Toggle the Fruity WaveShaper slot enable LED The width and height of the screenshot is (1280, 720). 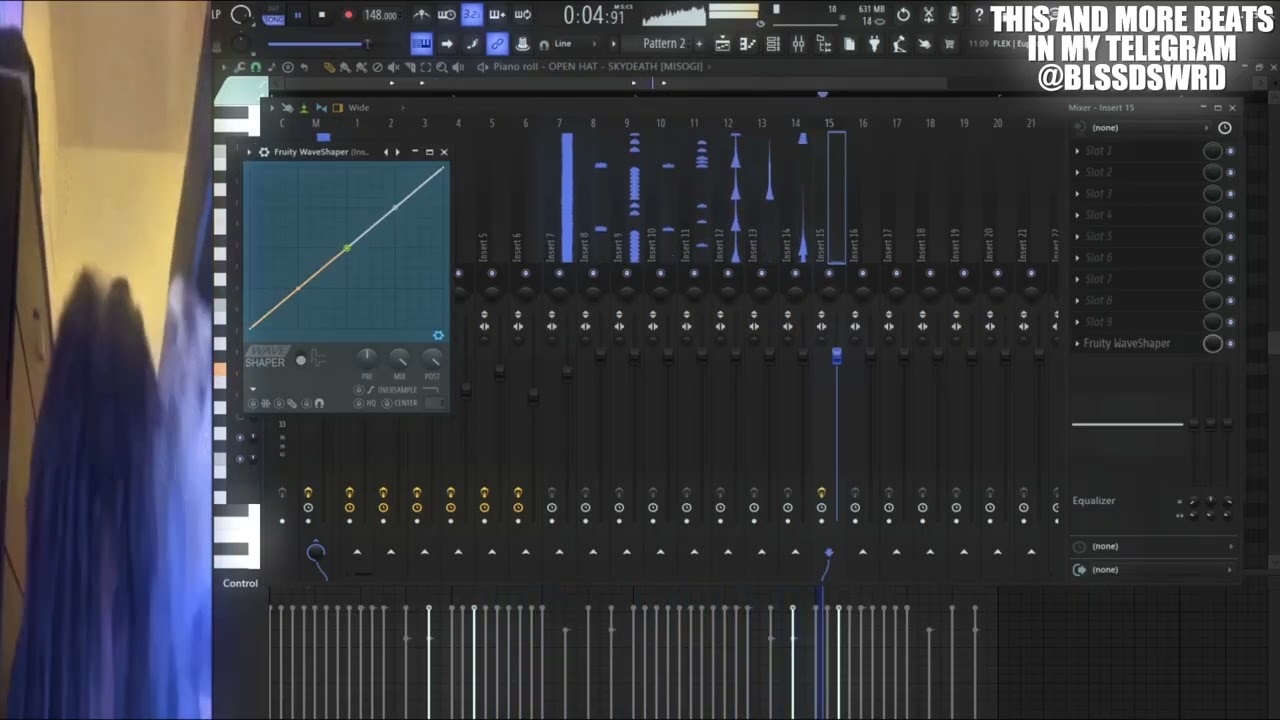pos(1230,343)
